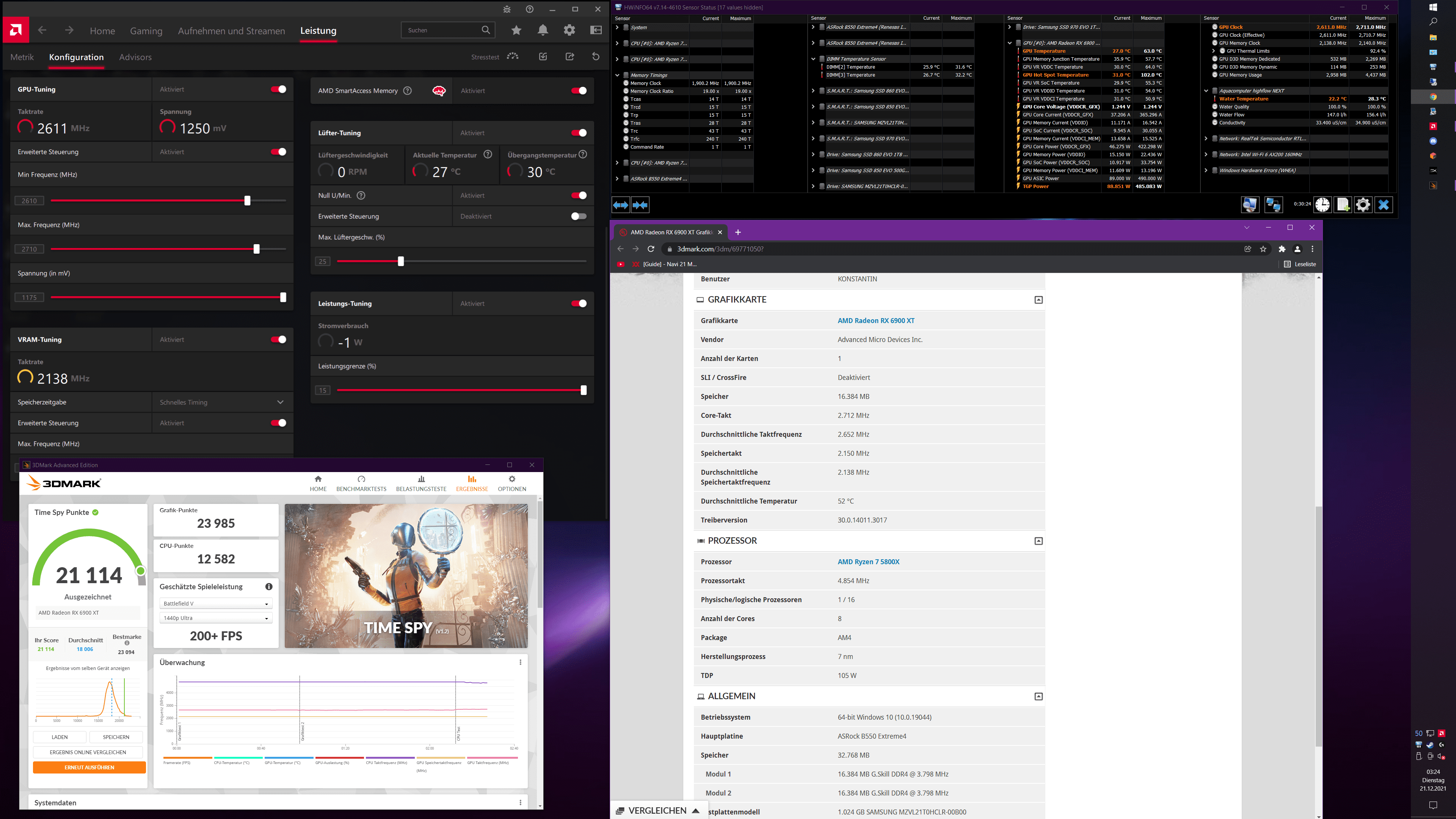The height and width of the screenshot is (819, 1456).
Task: Switch to Gaming tab in Radeon Software
Action: 146,30
